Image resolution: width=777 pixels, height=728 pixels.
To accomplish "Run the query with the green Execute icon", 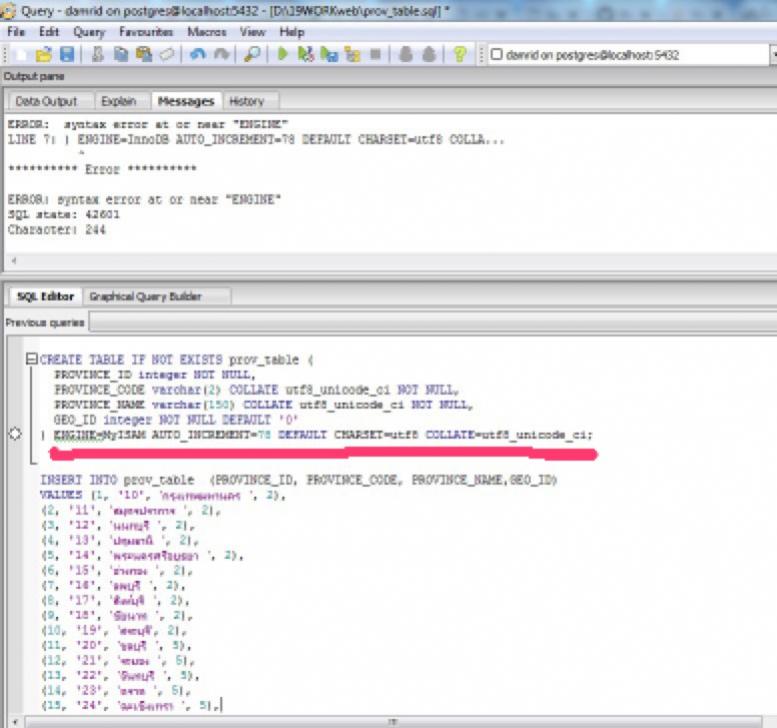I will coord(283,55).
